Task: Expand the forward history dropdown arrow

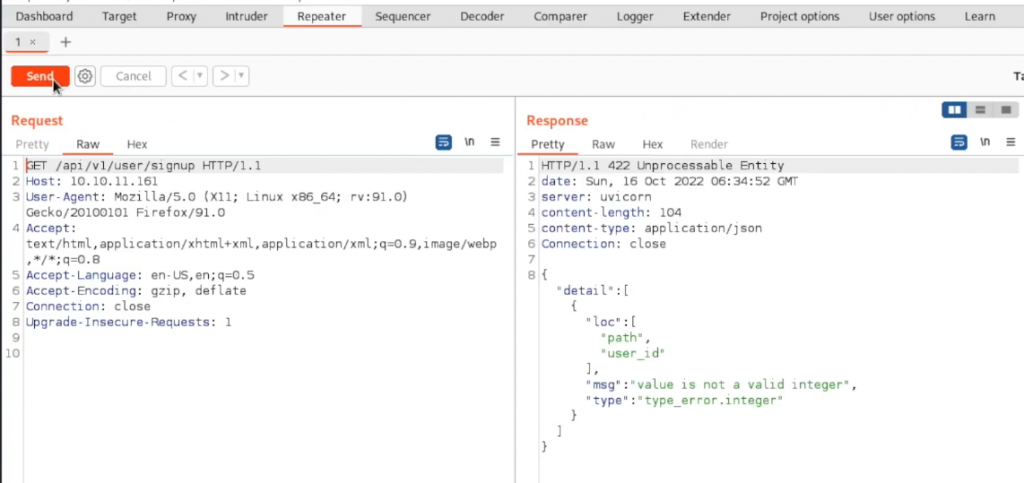Action: pyautogui.click(x=241, y=76)
